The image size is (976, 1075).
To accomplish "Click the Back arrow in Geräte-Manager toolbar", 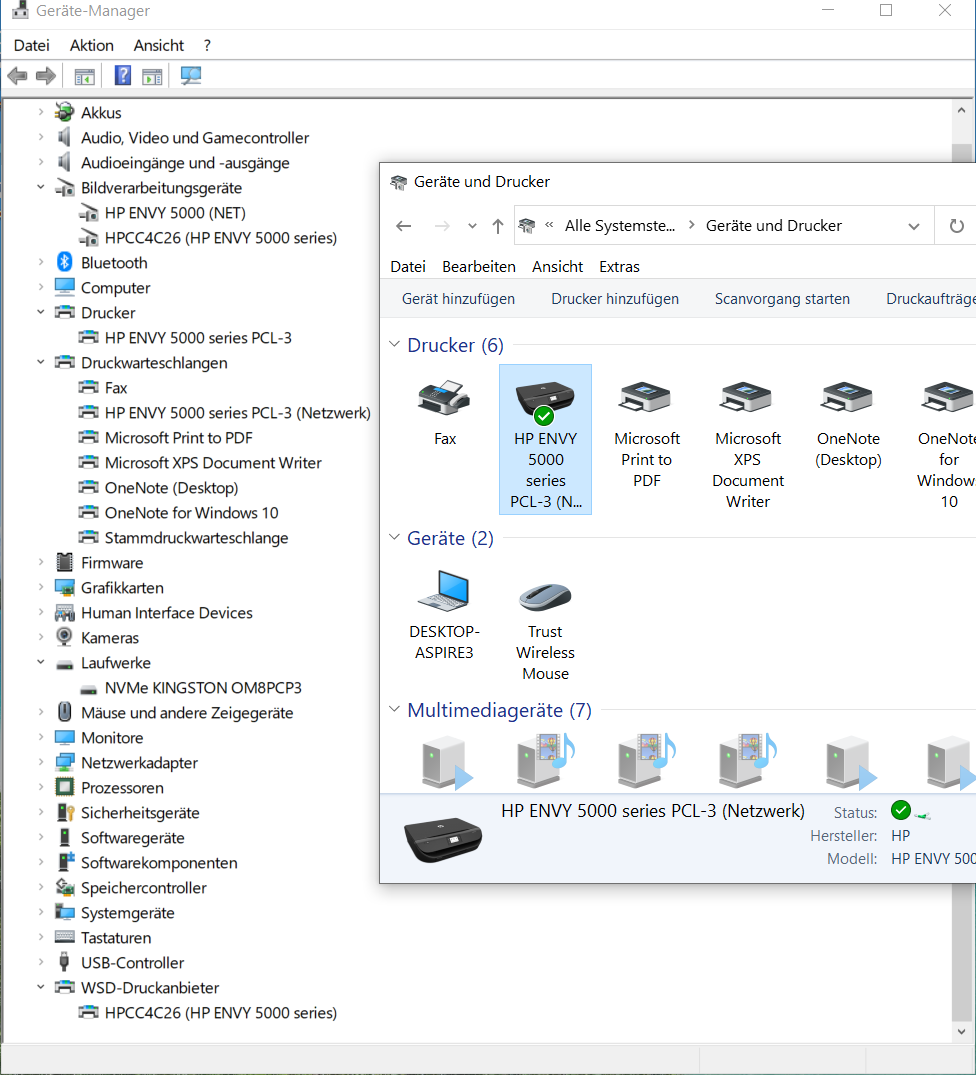I will pyautogui.click(x=17, y=76).
